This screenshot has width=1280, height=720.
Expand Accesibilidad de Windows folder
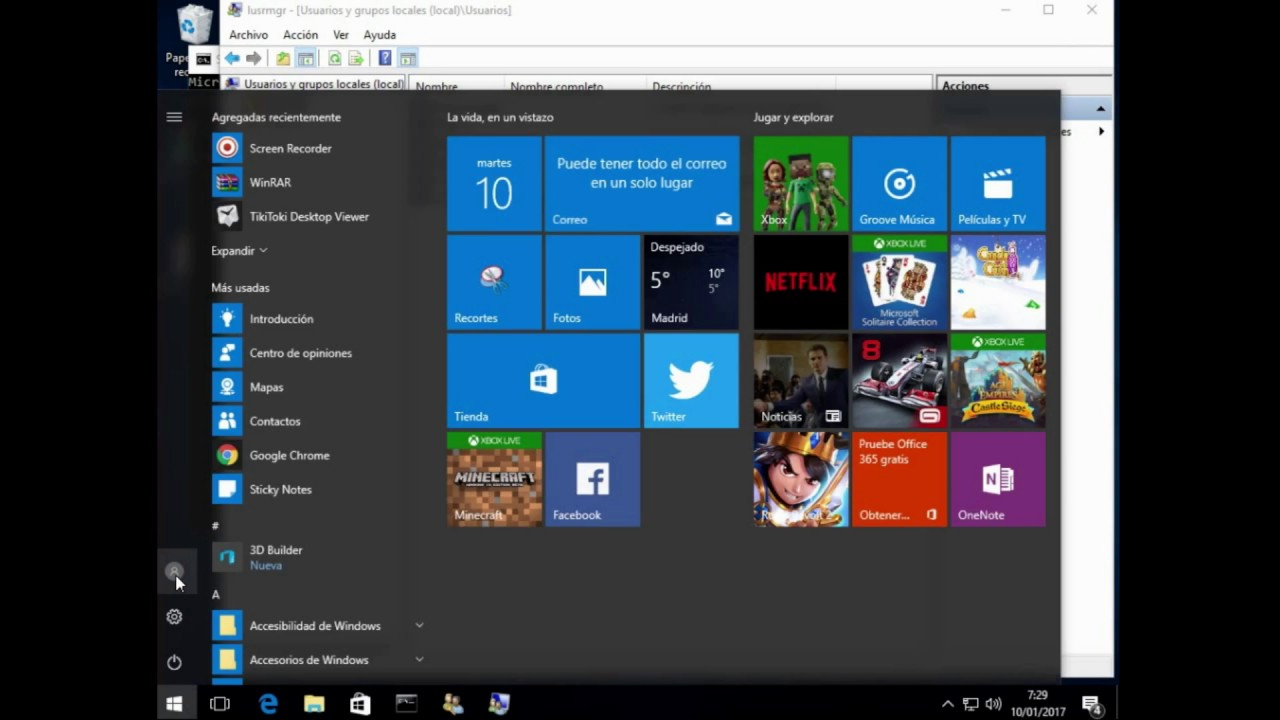[x=419, y=626]
